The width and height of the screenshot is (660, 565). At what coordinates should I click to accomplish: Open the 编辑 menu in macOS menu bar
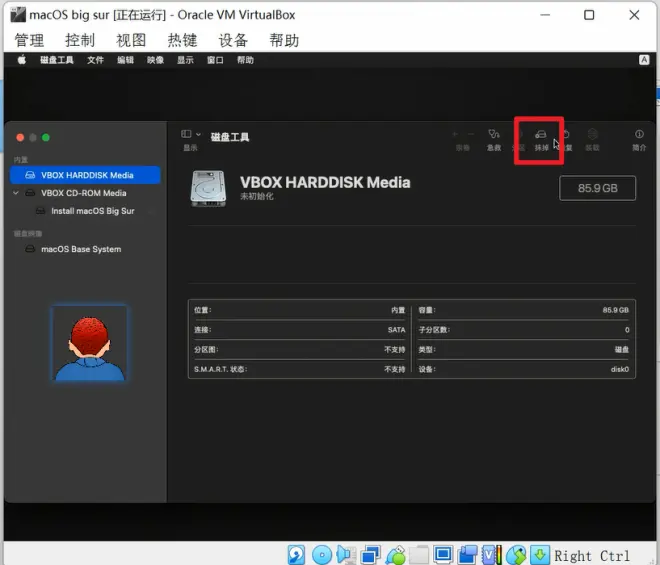[x=125, y=60]
